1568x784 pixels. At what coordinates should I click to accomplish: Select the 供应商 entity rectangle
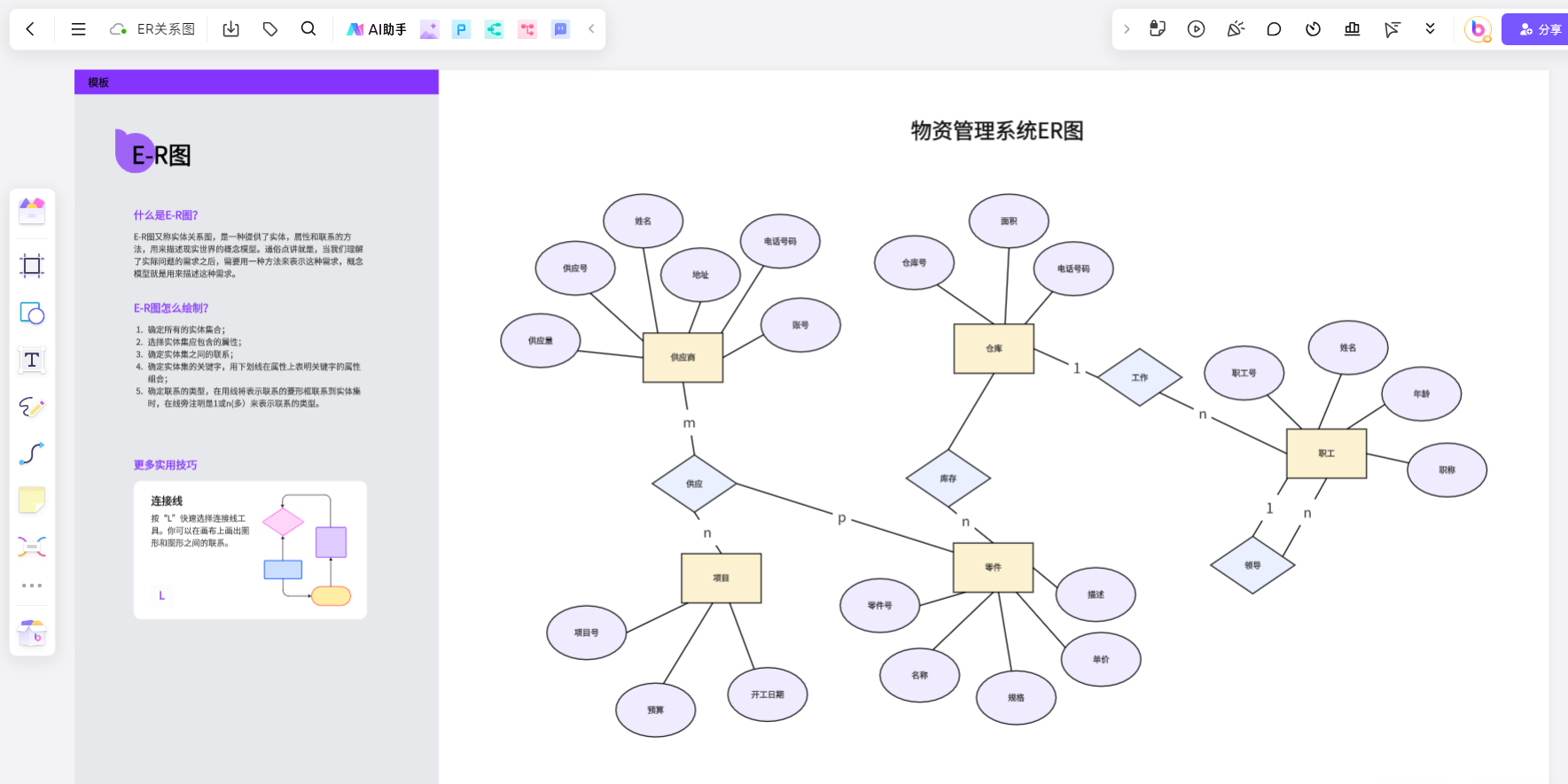683,358
